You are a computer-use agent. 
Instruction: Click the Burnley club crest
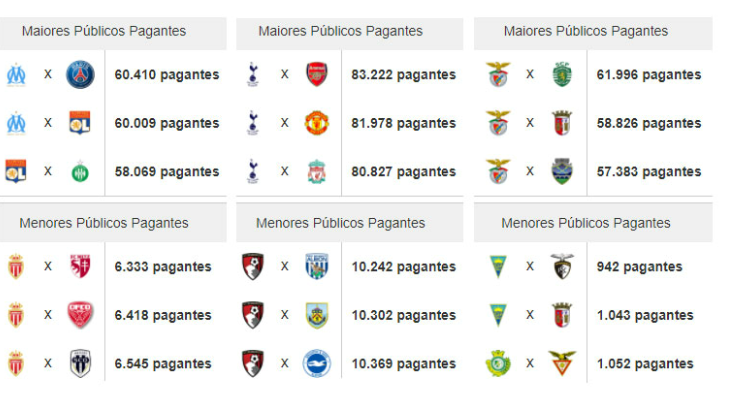[x=317, y=315]
